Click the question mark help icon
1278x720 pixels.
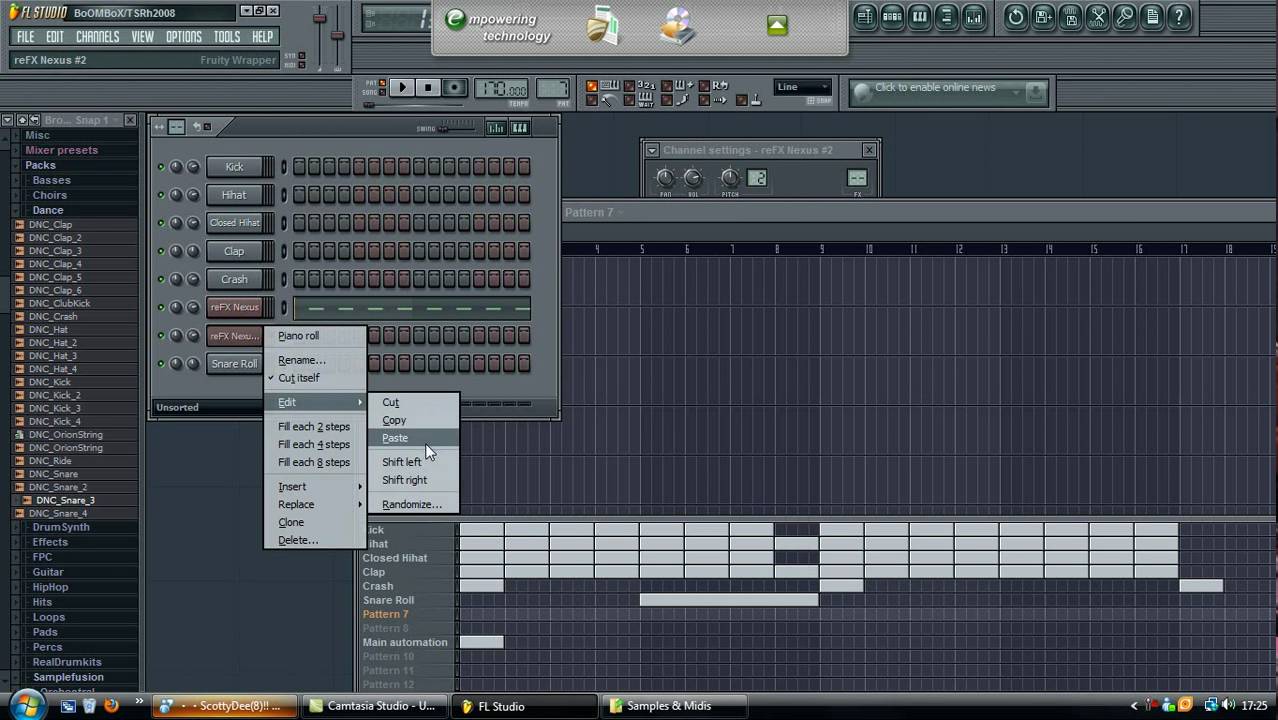(1178, 16)
